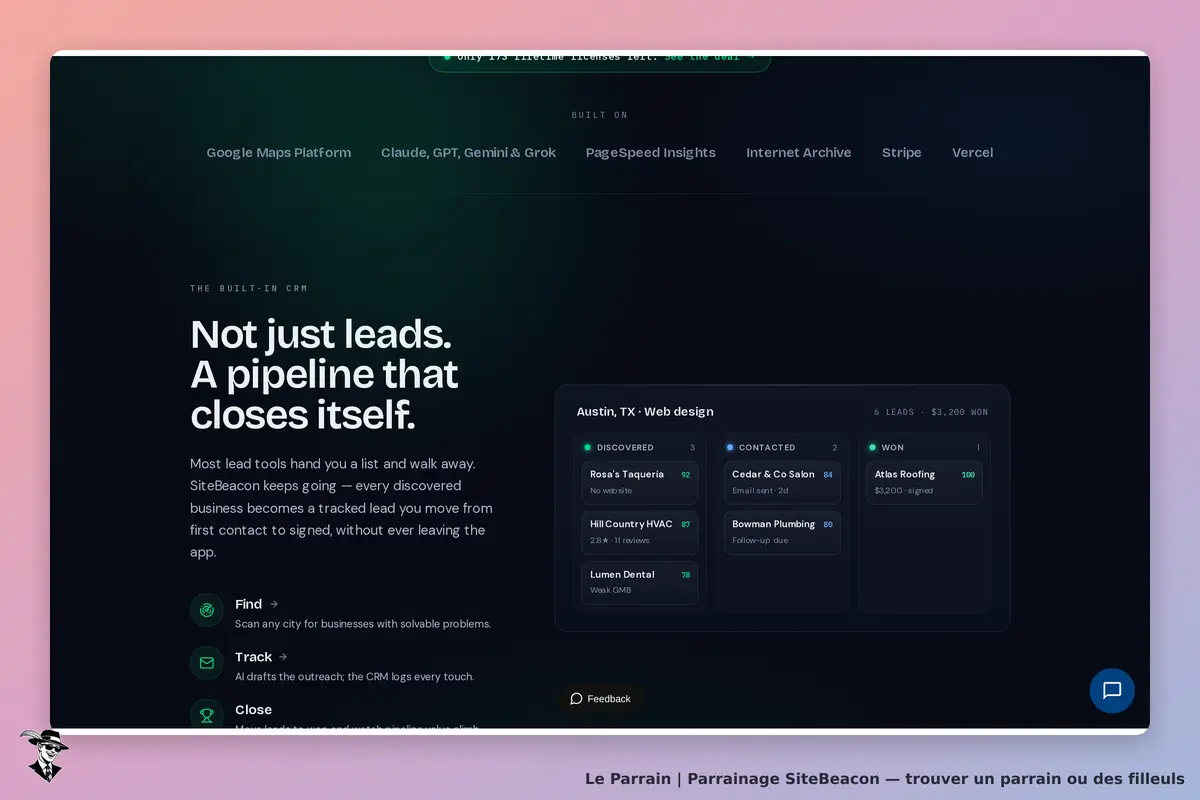Open the blue chat widget icon

coord(1112,690)
